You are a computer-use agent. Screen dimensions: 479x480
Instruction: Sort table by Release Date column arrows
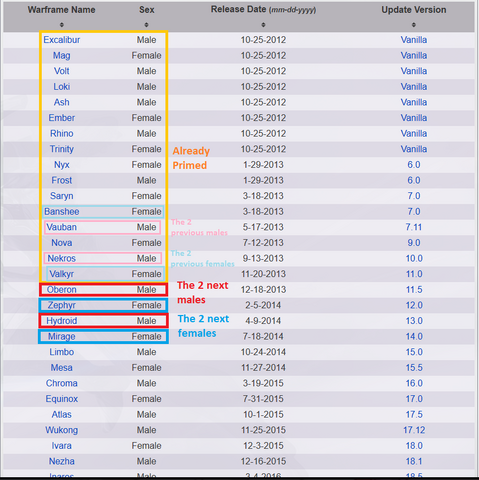(x=263, y=25)
